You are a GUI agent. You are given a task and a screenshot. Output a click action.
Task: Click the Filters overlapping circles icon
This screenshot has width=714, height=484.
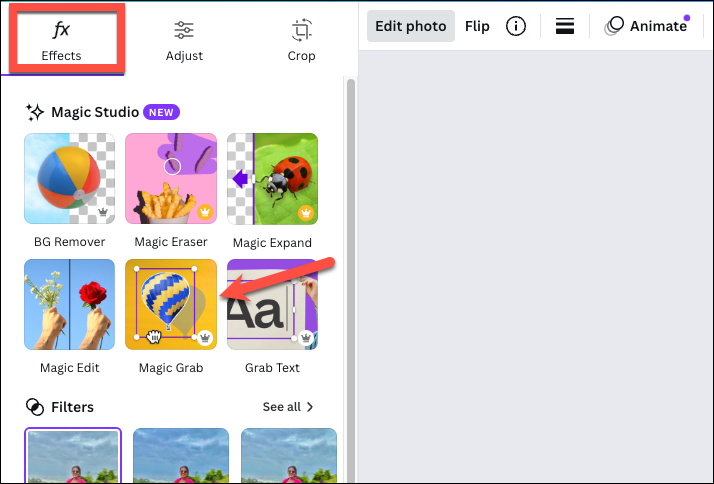pos(35,407)
